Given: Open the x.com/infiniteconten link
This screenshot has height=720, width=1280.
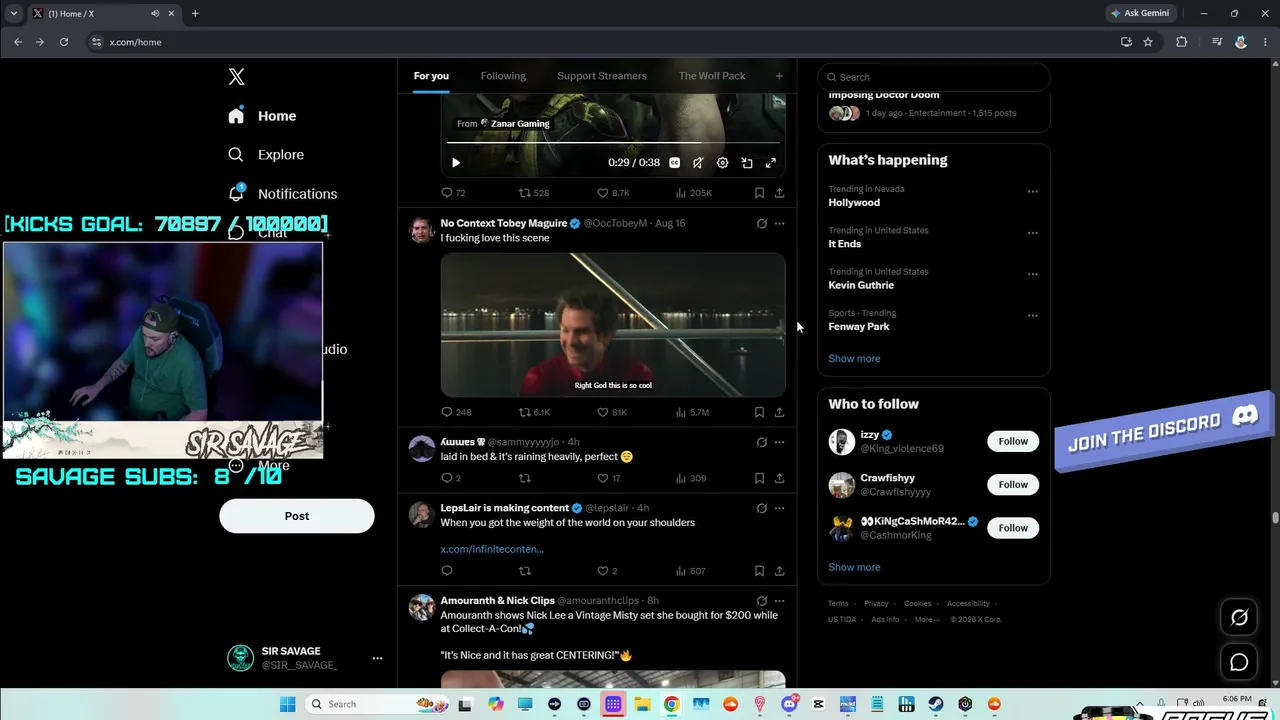Looking at the screenshot, I should pos(492,549).
